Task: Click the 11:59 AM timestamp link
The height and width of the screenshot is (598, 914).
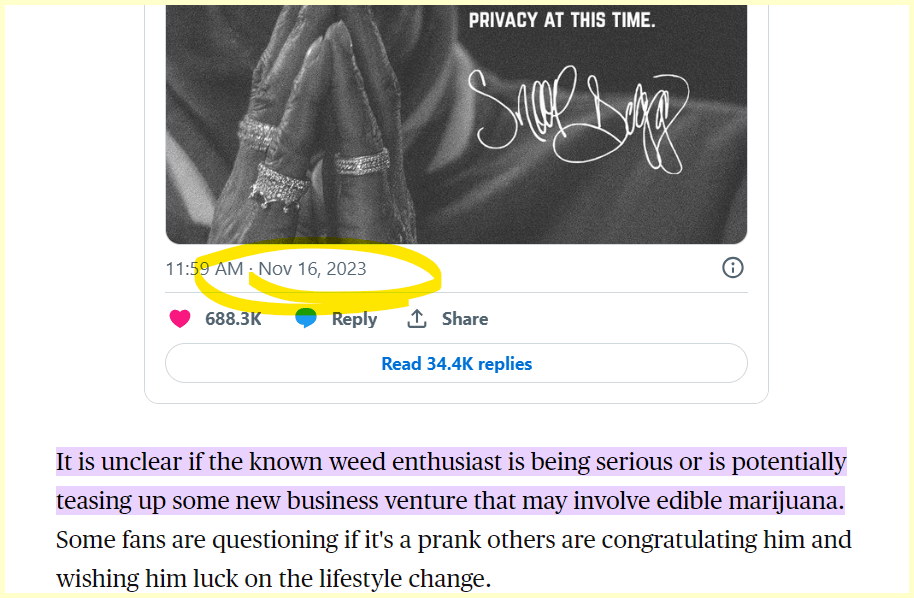Action: 204,268
